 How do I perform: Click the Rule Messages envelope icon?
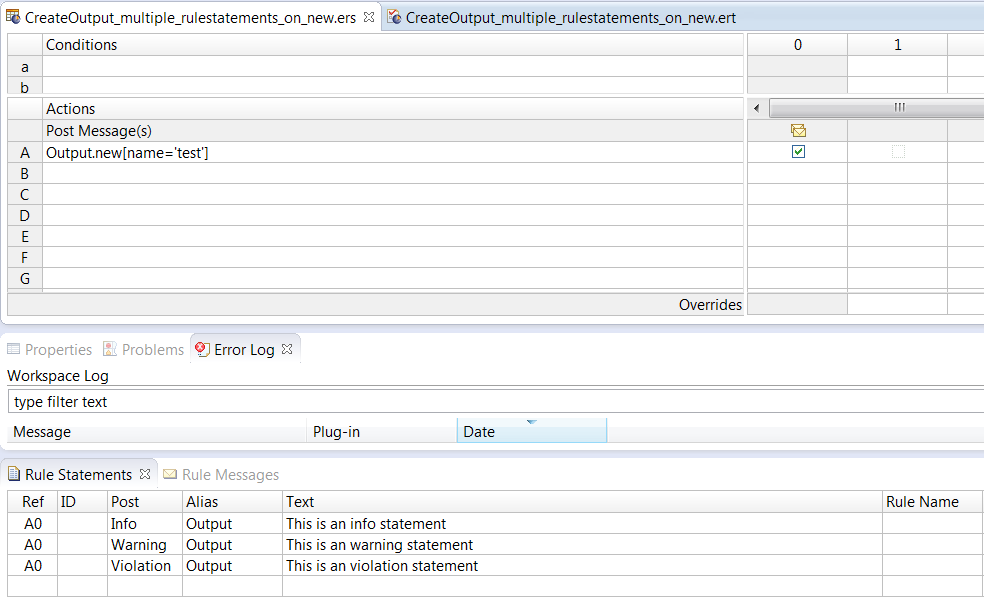[x=169, y=474]
